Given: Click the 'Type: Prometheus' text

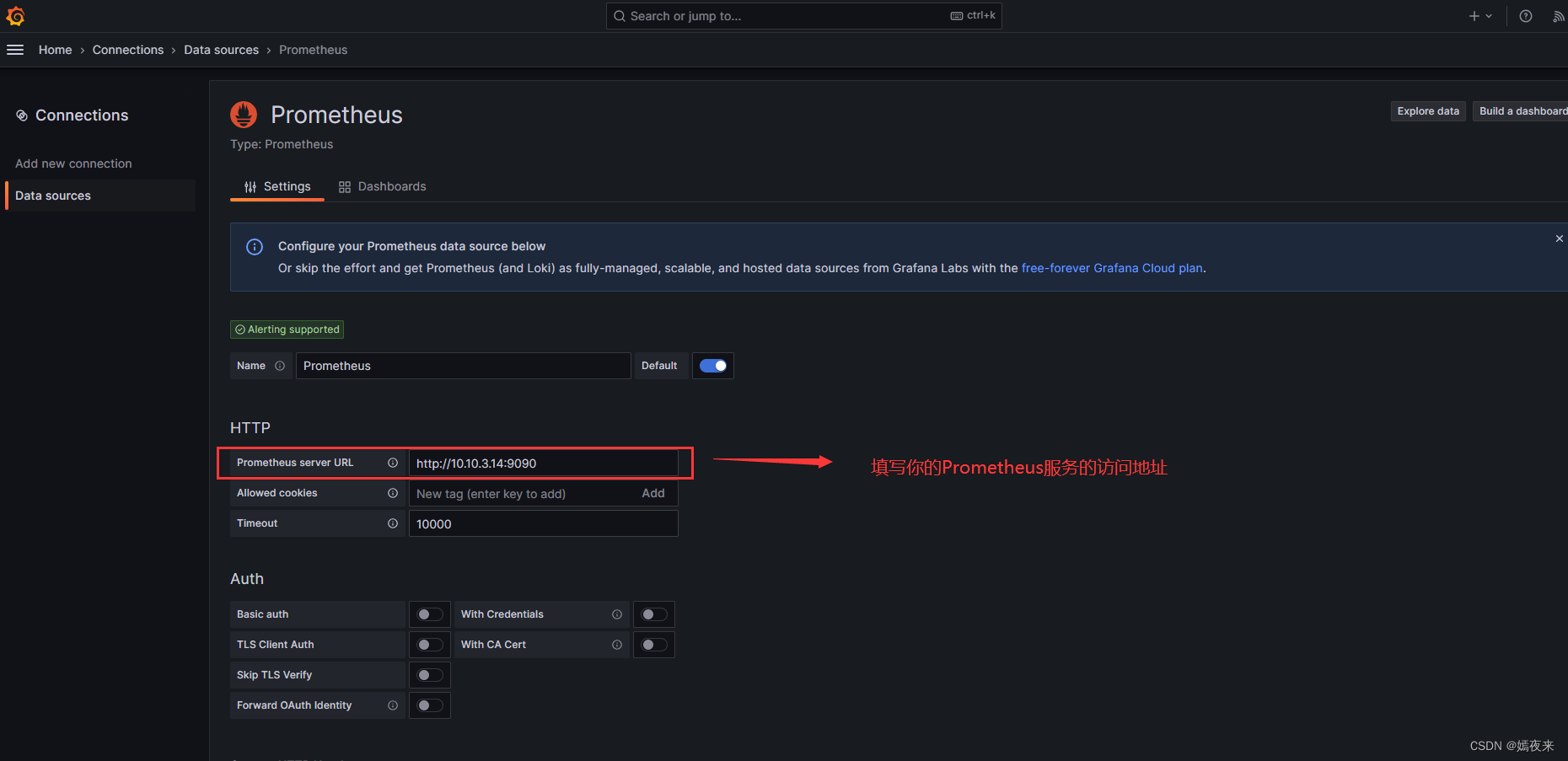Looking at the screenshot, I should click(282, 144).
